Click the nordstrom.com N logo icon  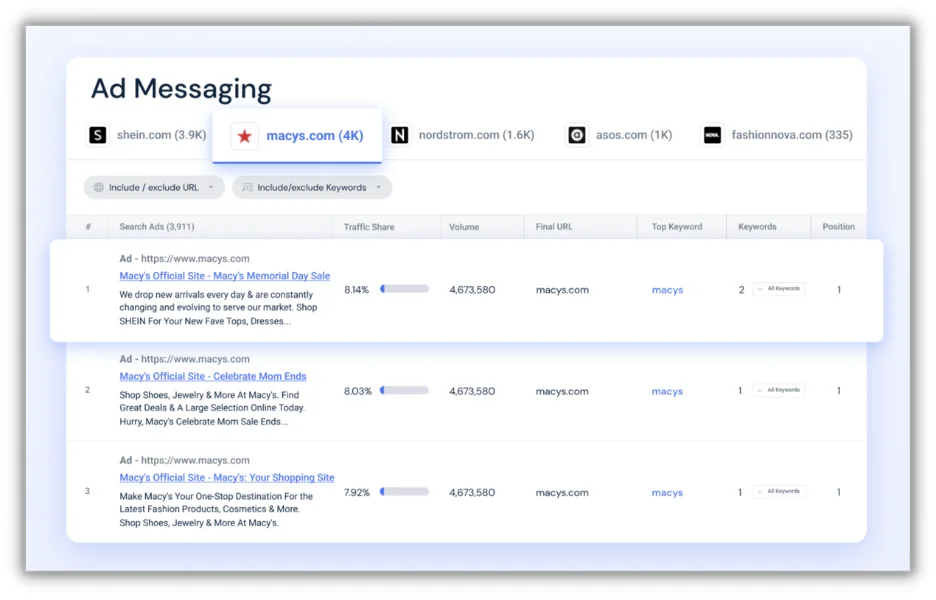pos(399,135)
